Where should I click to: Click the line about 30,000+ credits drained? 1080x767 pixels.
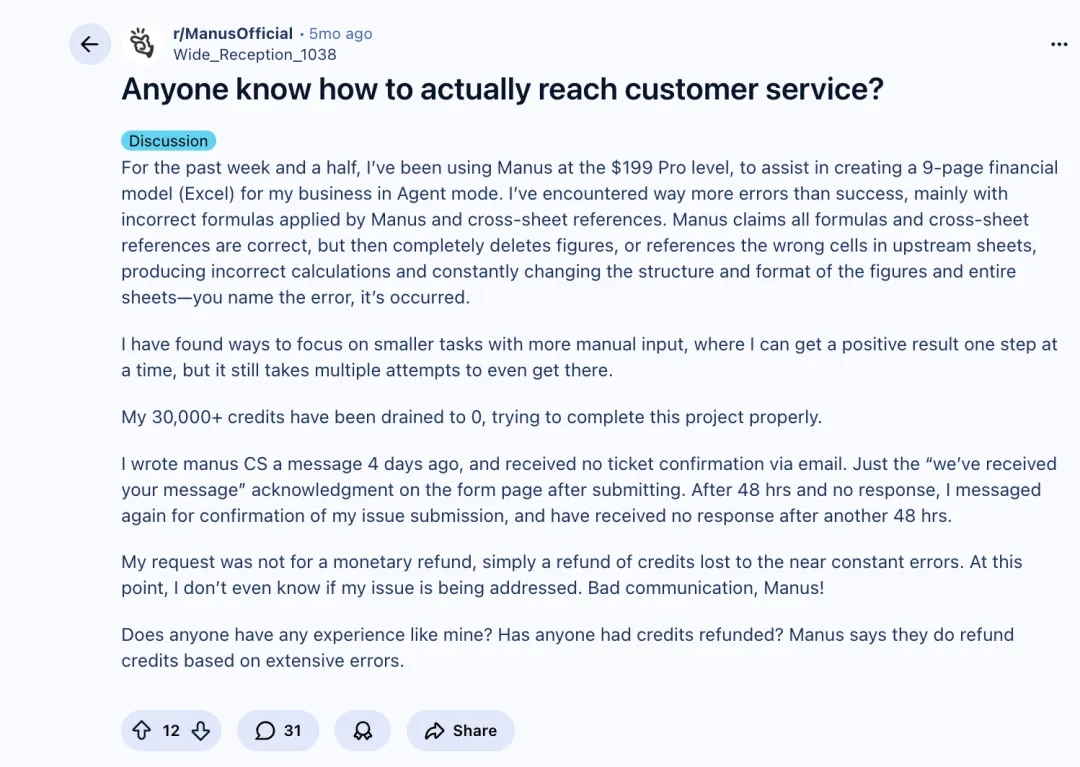(471, 417)
